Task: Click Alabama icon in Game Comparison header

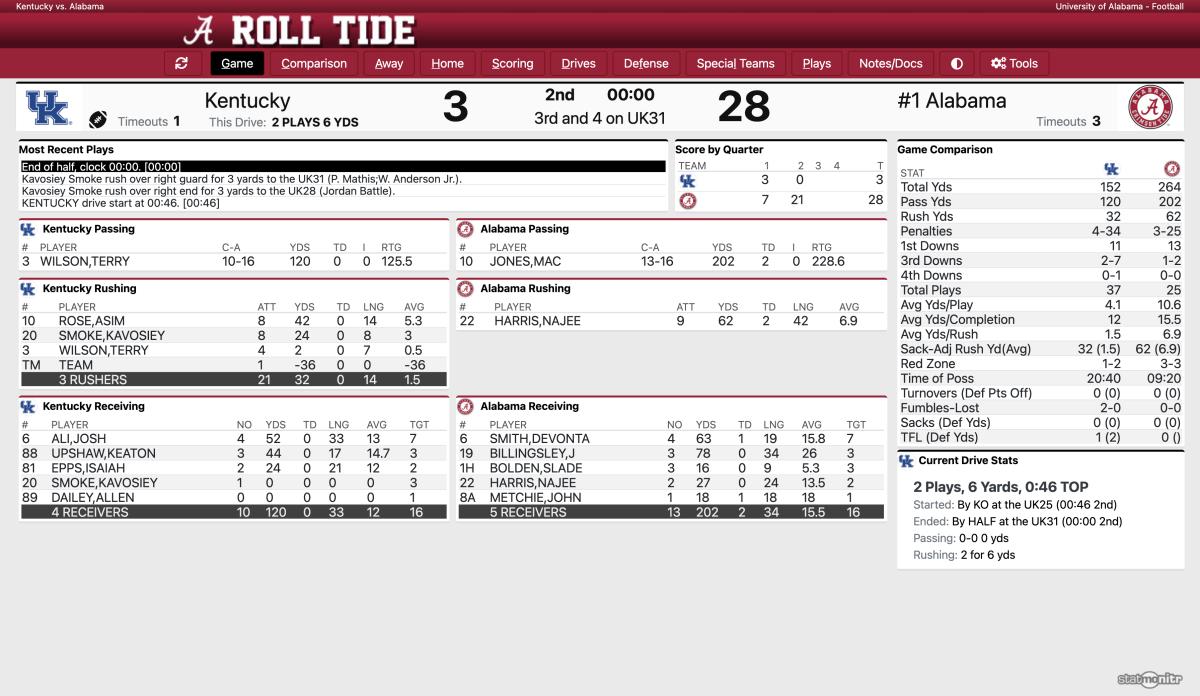Action: click(1171, 169)
